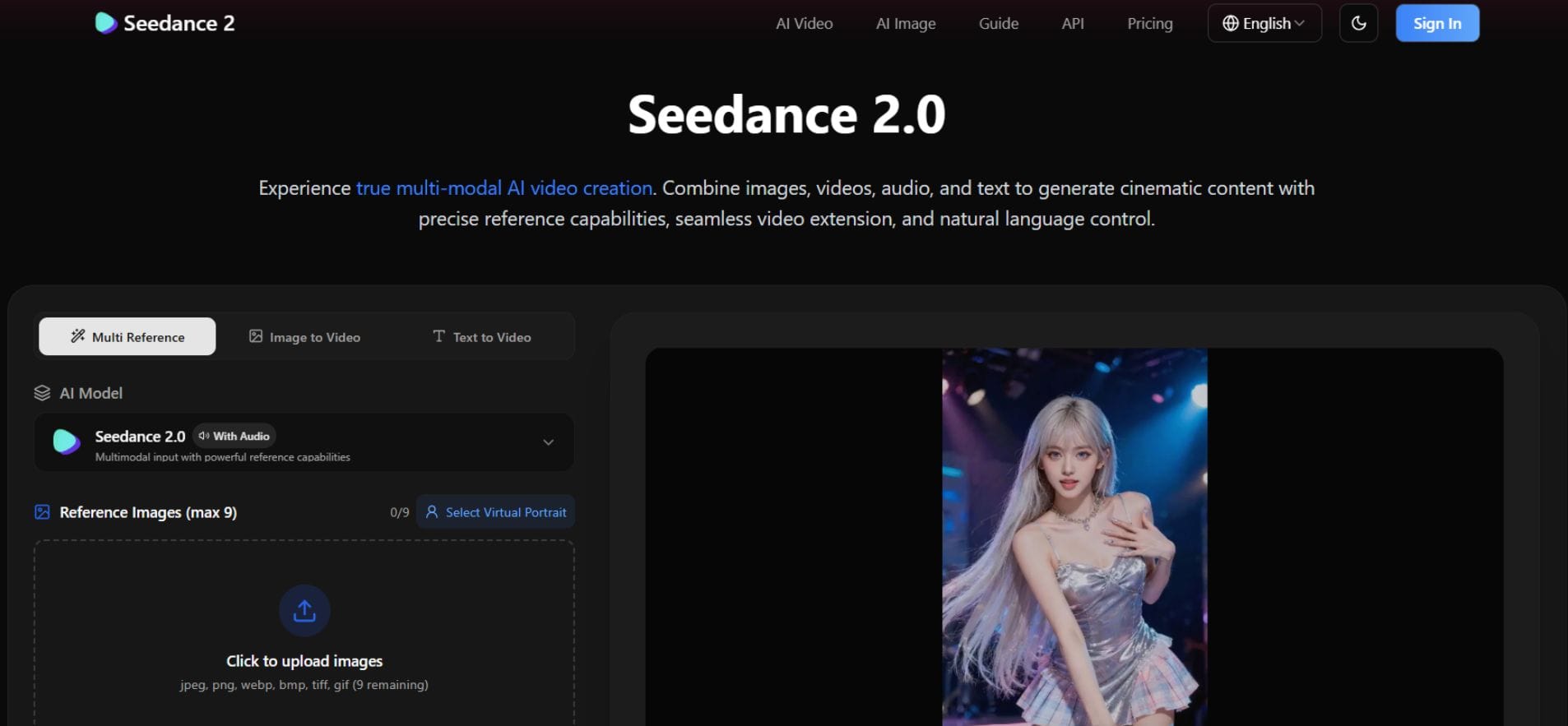Click the Seedance 2.0 model logo icon
Viewport: 1568px width, 726px height.
[67, 442]
